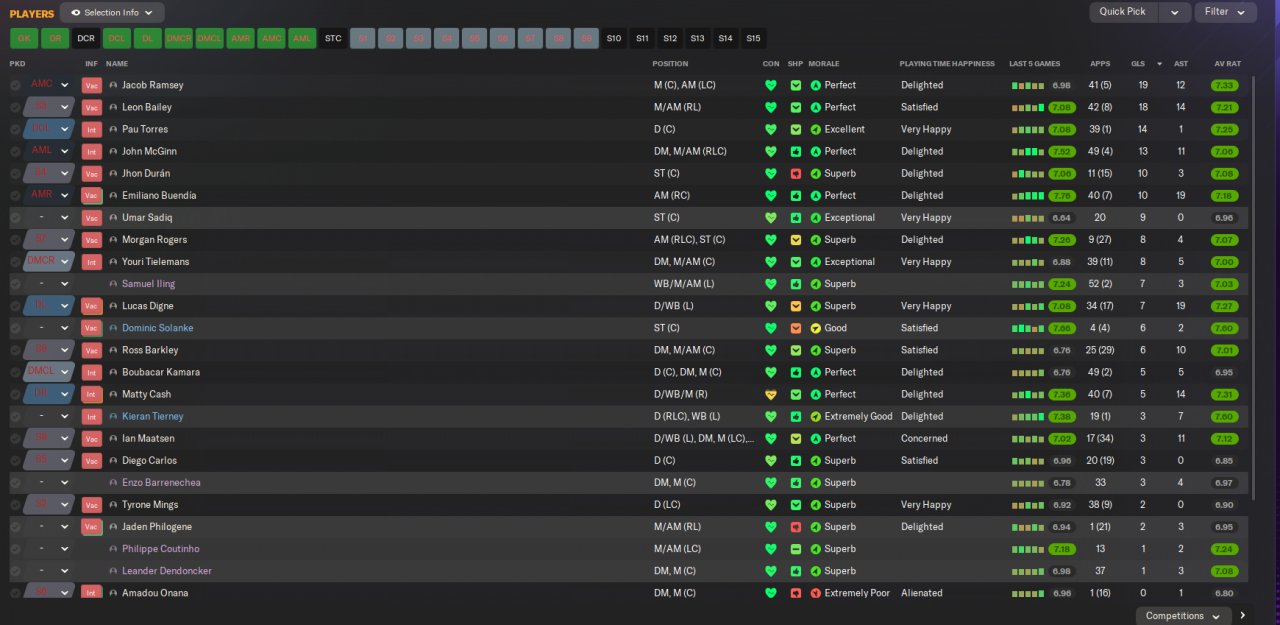This screenshot has height=625, width=1280.
Task: Click Matty Cash's yellow condition heart icon
Action: tap(770, 394)
